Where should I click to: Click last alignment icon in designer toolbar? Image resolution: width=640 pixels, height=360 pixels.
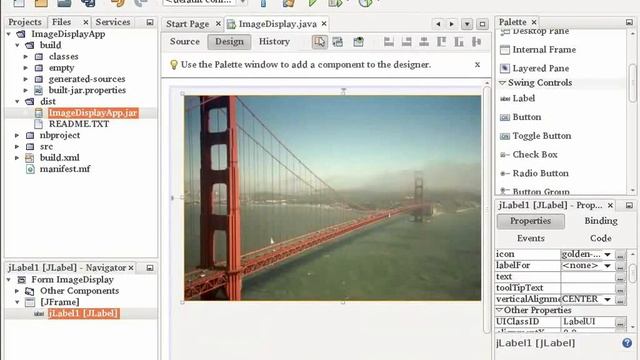(x=476, y=42)
